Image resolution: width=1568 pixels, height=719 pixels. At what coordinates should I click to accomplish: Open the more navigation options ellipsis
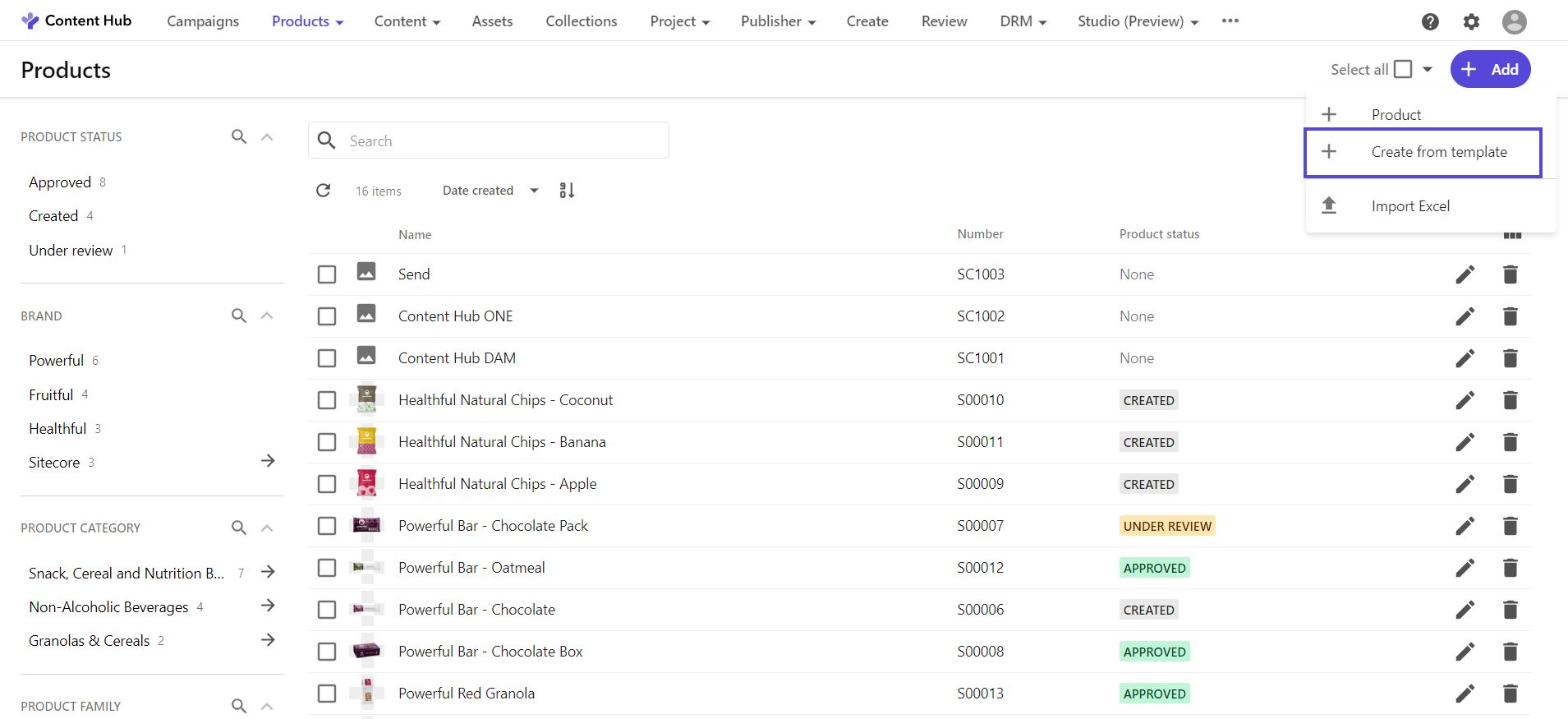[1230, 21]
